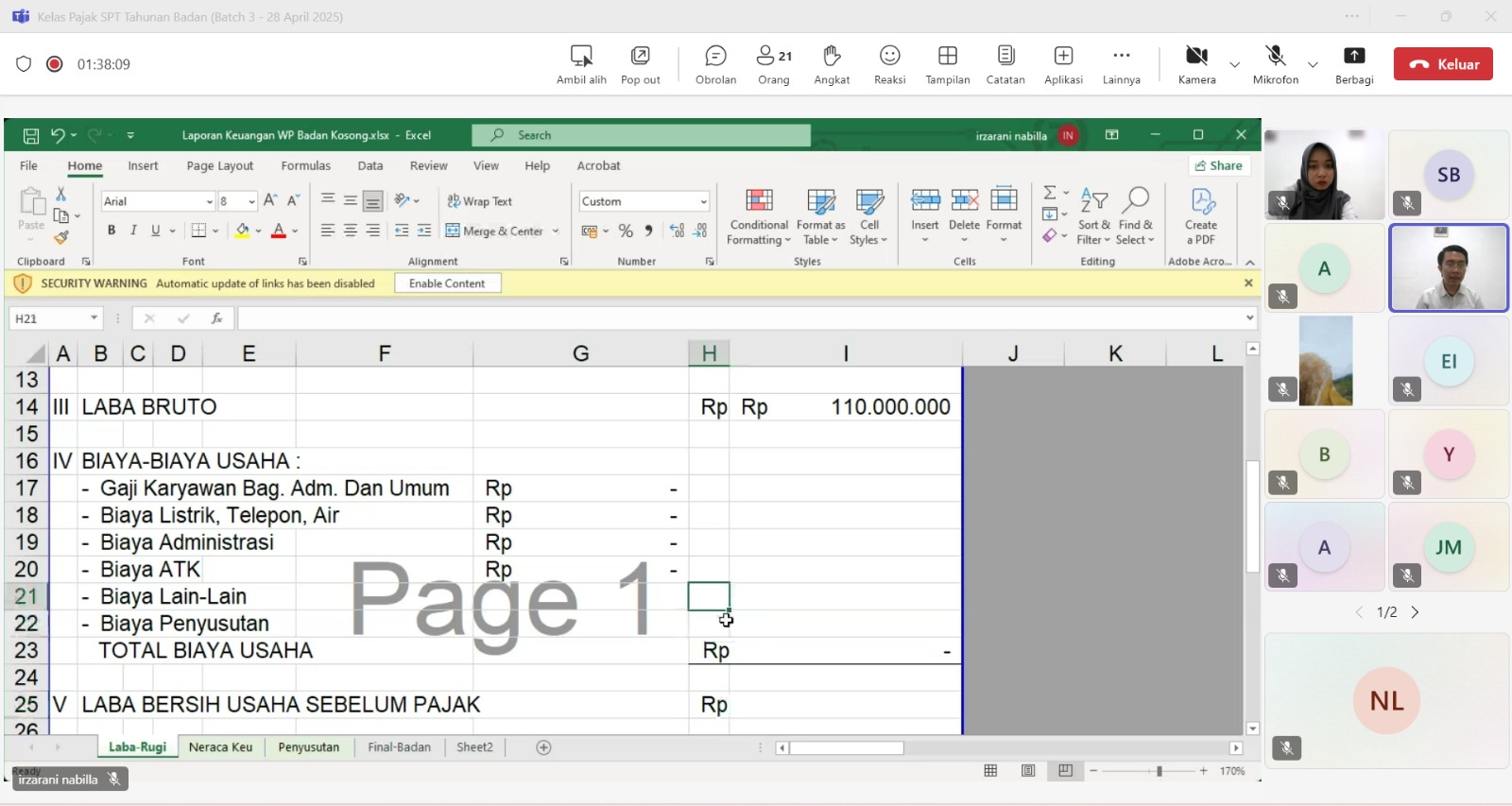Expand the Mikrofon device options arrow

(x=1313, y=65)
